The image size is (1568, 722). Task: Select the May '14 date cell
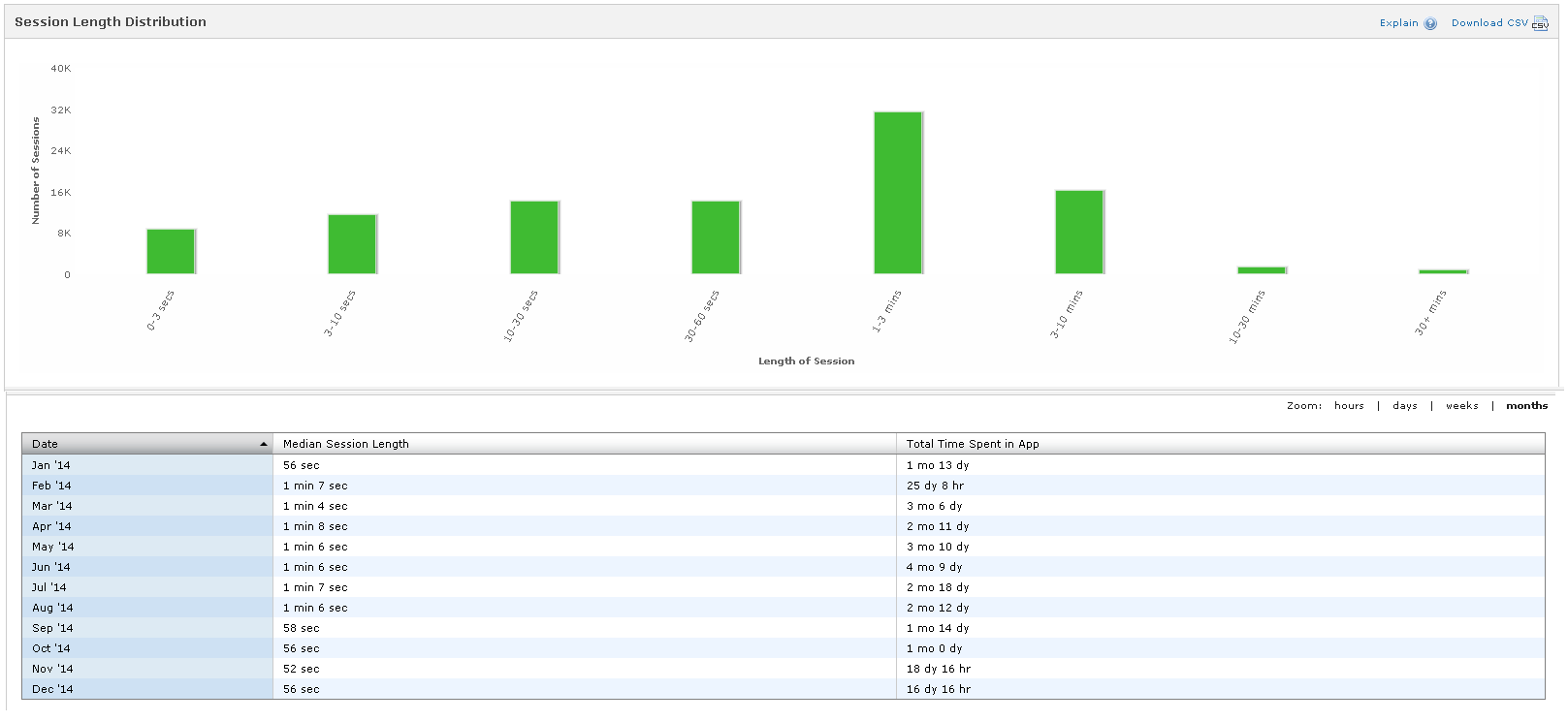coord(147,547)
